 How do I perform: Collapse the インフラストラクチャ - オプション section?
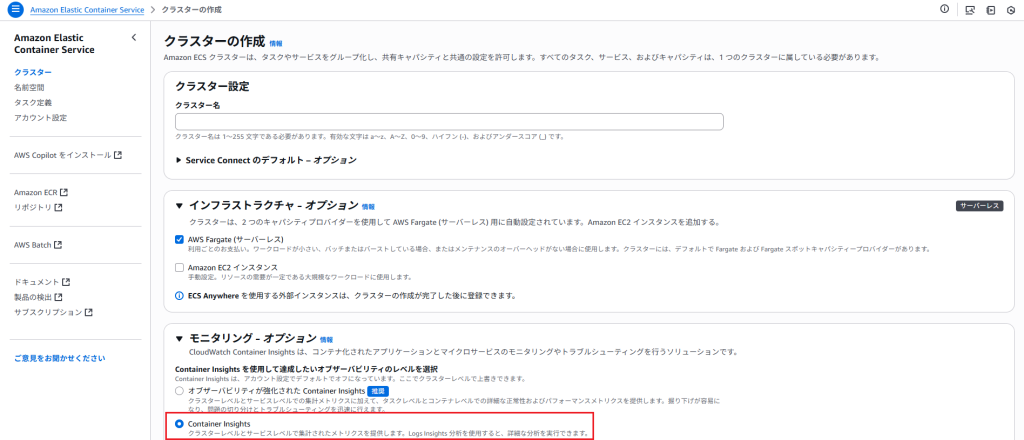[x=180, y=206]
